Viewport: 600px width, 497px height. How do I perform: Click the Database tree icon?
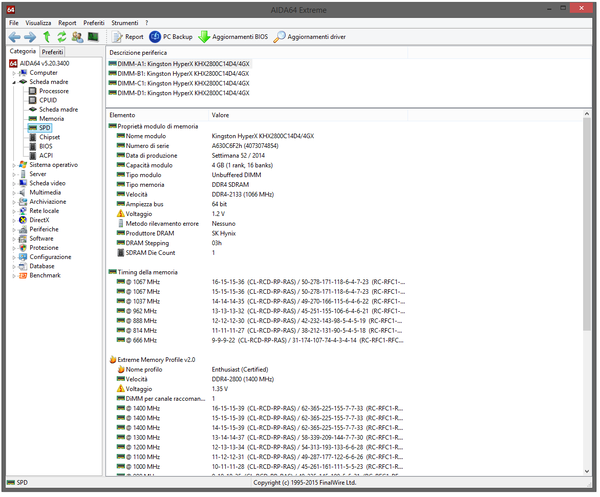pyautogui.click(x=23, y=266)
